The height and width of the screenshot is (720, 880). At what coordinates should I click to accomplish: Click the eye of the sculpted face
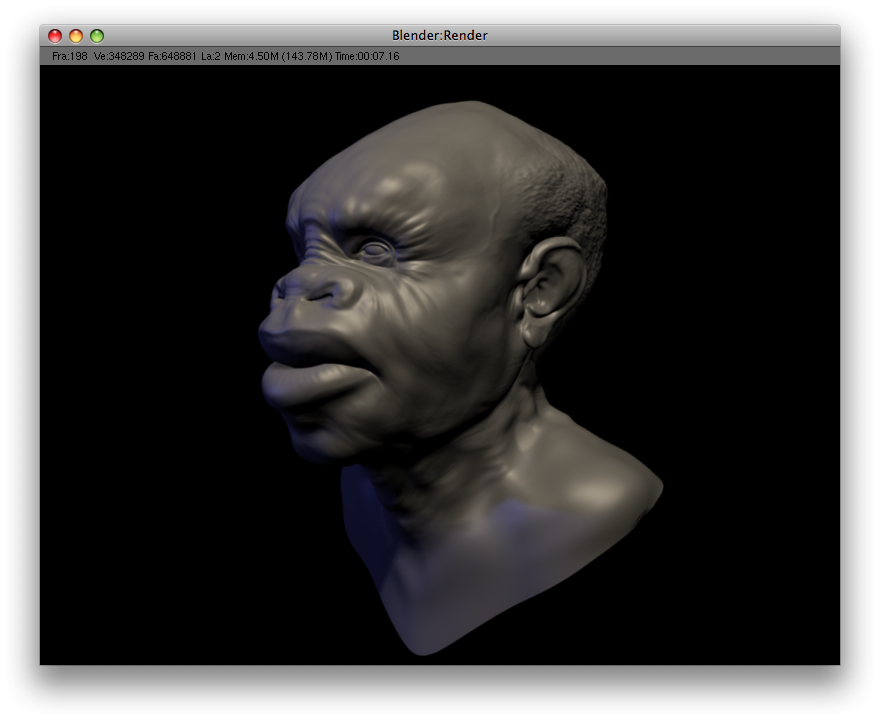375,250
